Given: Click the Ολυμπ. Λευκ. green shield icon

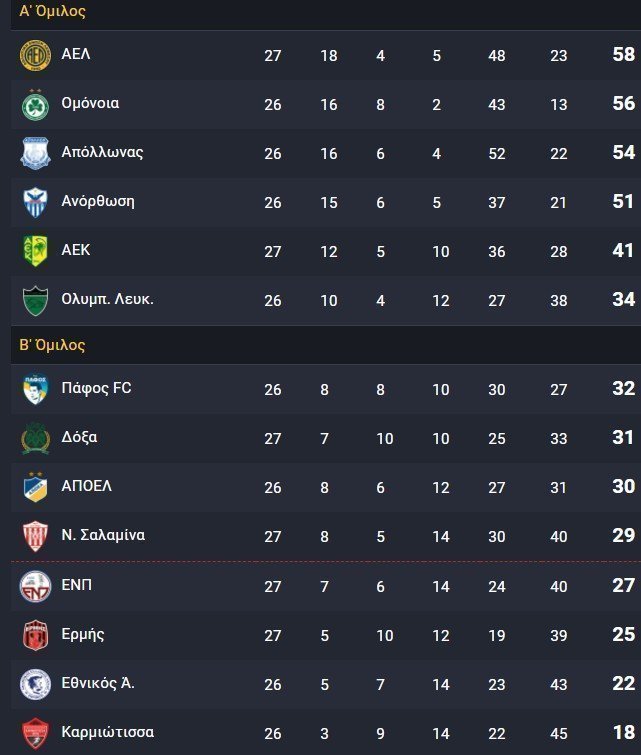Looking at the screenshot, I should pyautogui.click(x=35, y=300).
